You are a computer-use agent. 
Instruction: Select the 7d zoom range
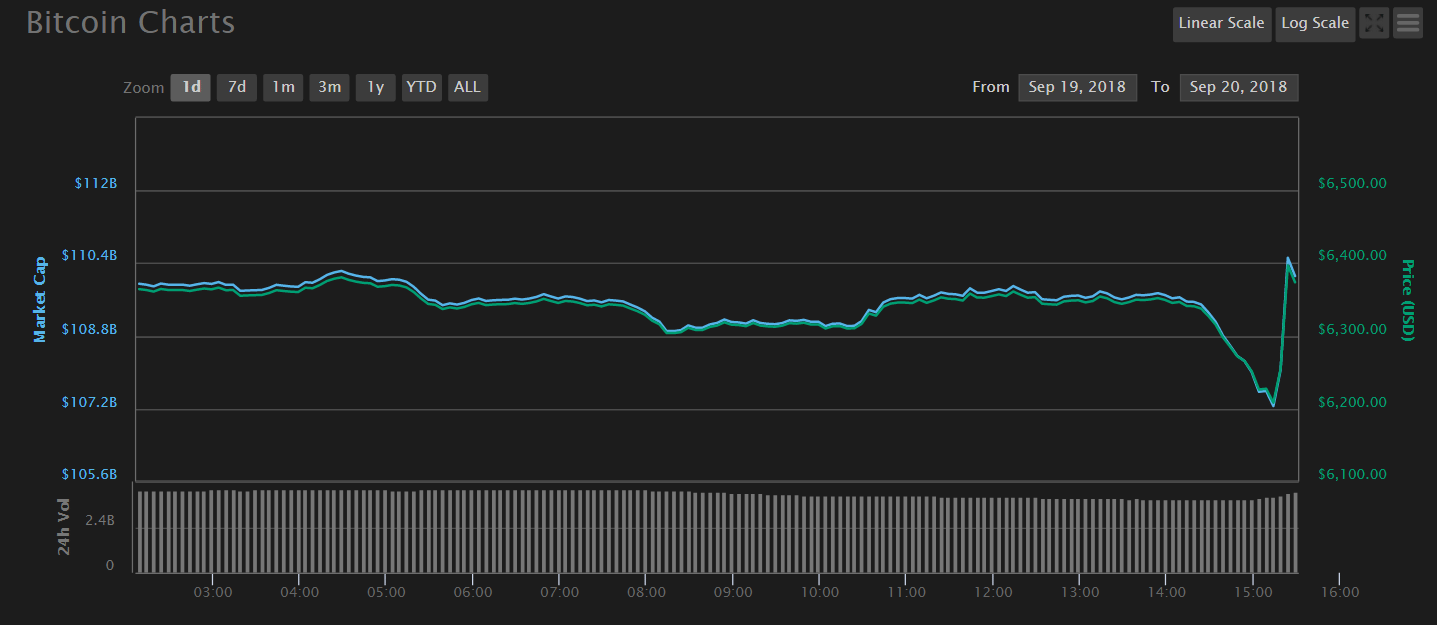237,87
